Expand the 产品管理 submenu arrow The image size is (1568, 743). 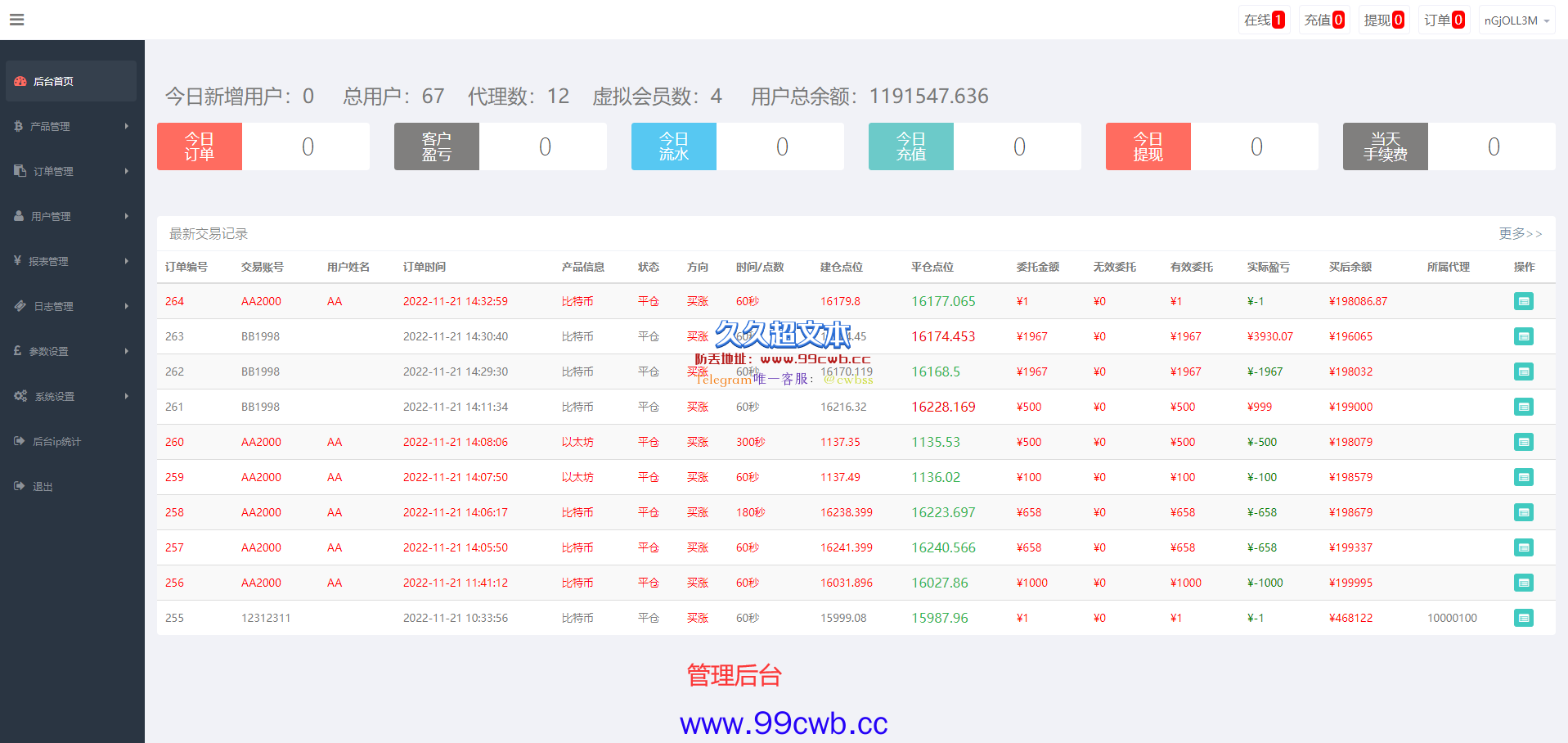tap(127, 126)
